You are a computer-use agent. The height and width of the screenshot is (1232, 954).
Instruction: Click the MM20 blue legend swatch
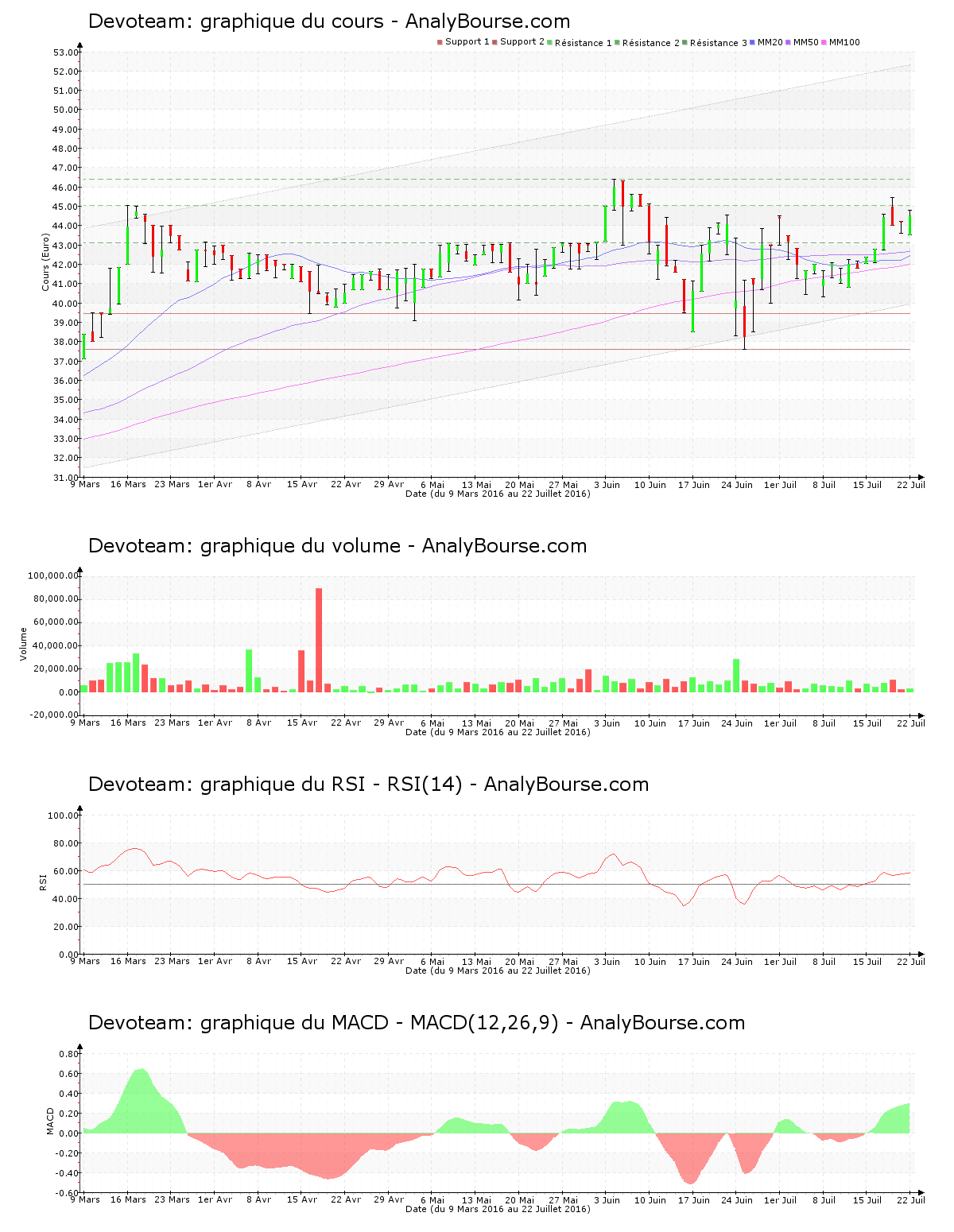point(752,42)
